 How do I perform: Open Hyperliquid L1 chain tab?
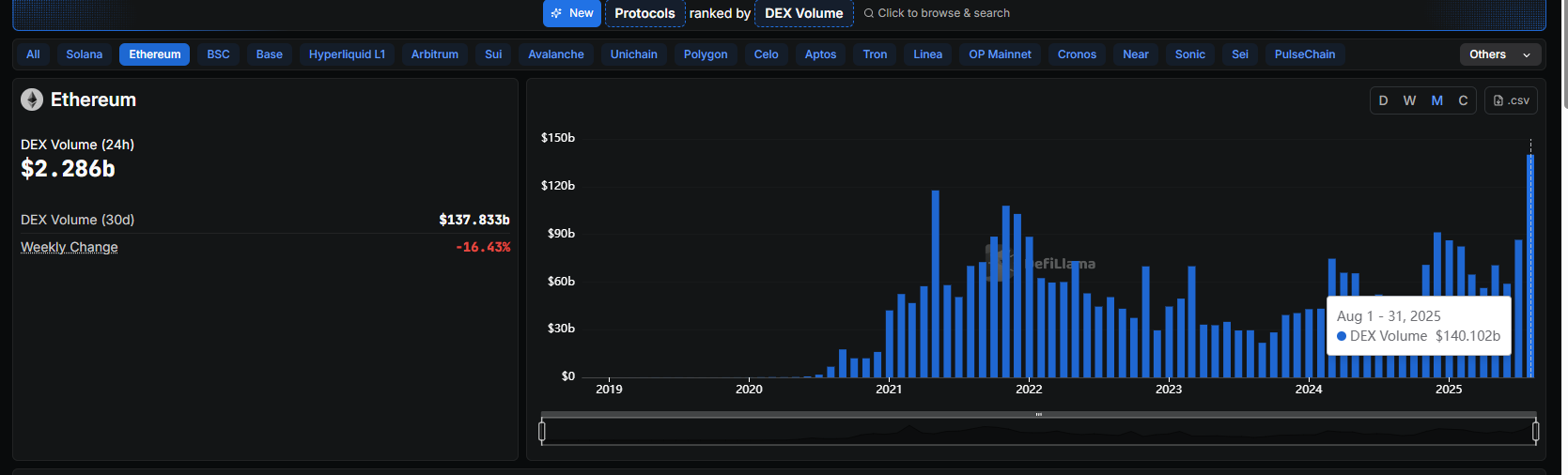tap(348, 54)
